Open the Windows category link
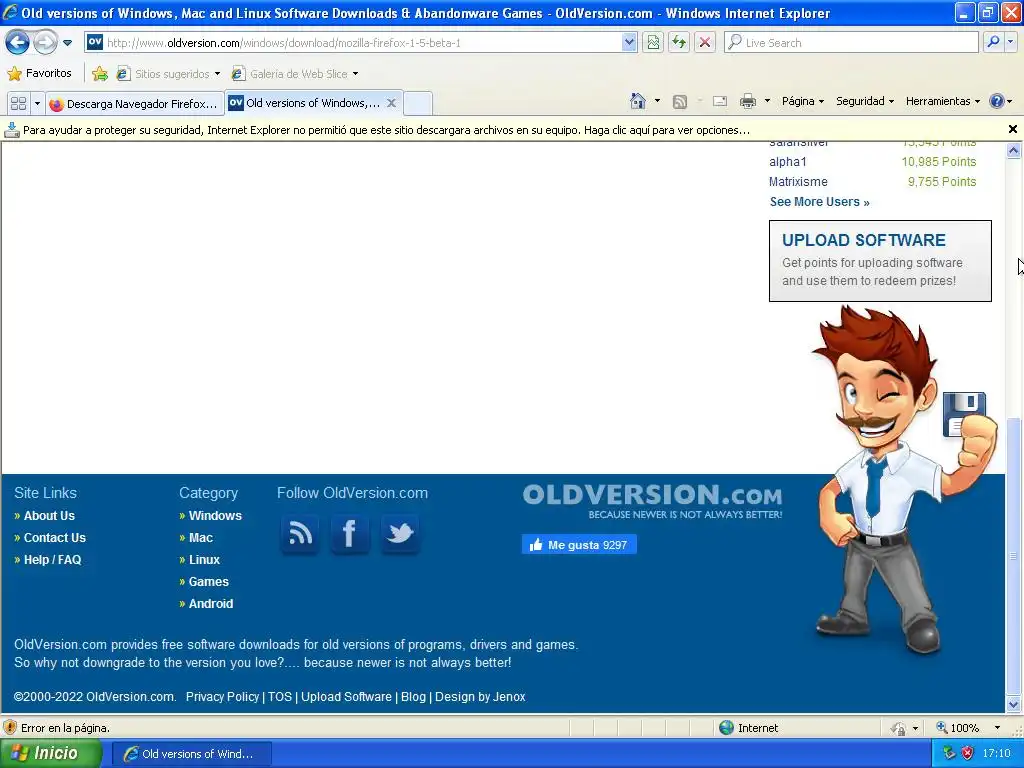This screenshot has width=1024, height=768. tap(215, 516)
